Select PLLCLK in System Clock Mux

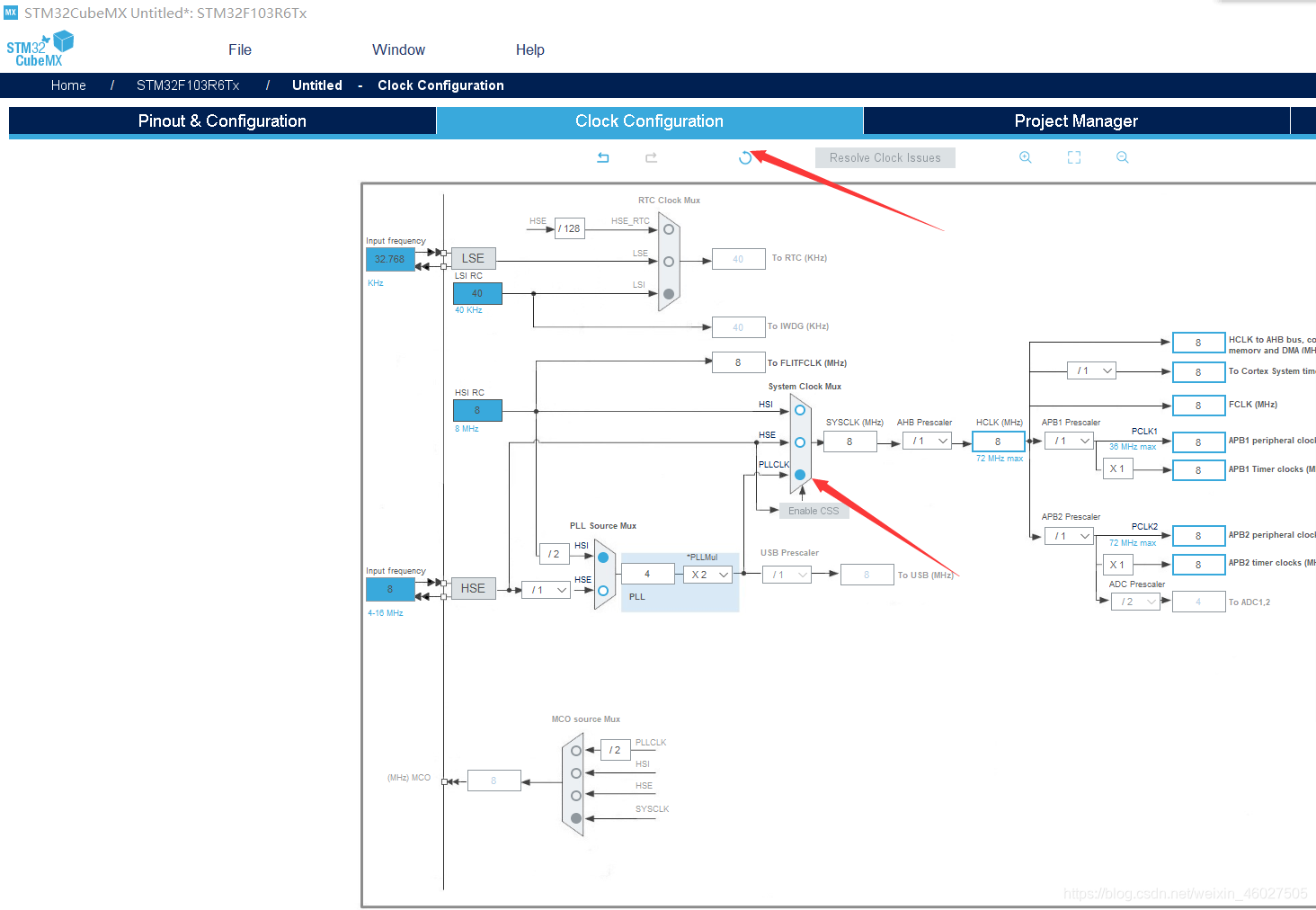click(800, 475)
